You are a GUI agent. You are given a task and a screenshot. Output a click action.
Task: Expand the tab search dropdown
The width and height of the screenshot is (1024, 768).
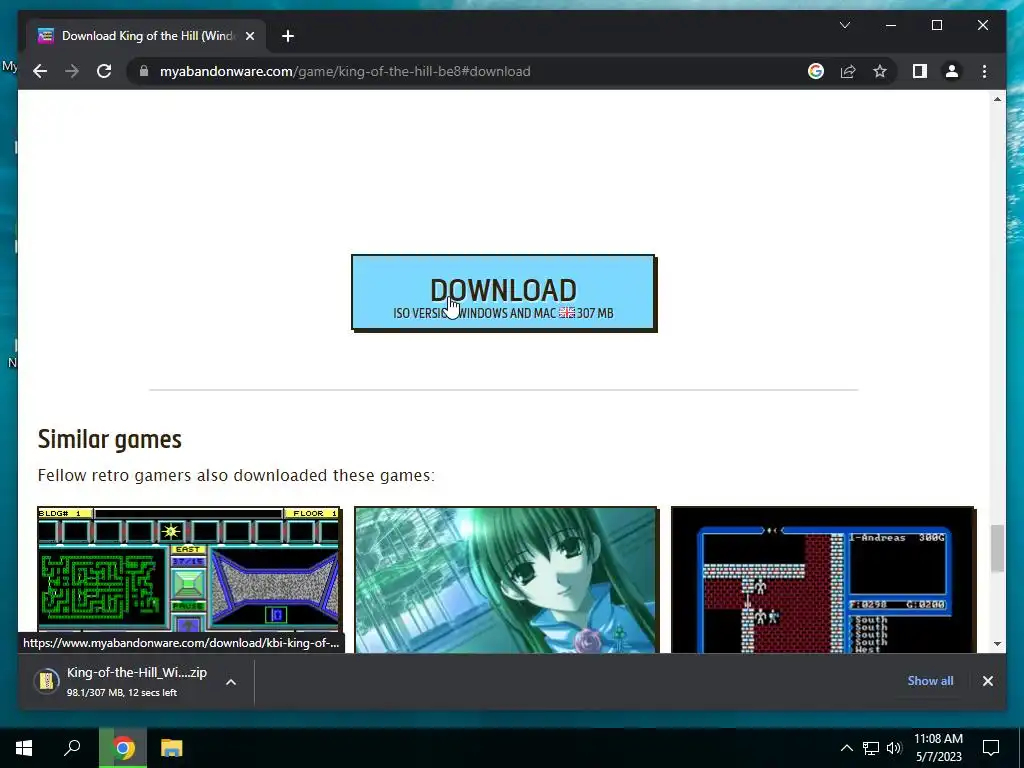point(844,25)
